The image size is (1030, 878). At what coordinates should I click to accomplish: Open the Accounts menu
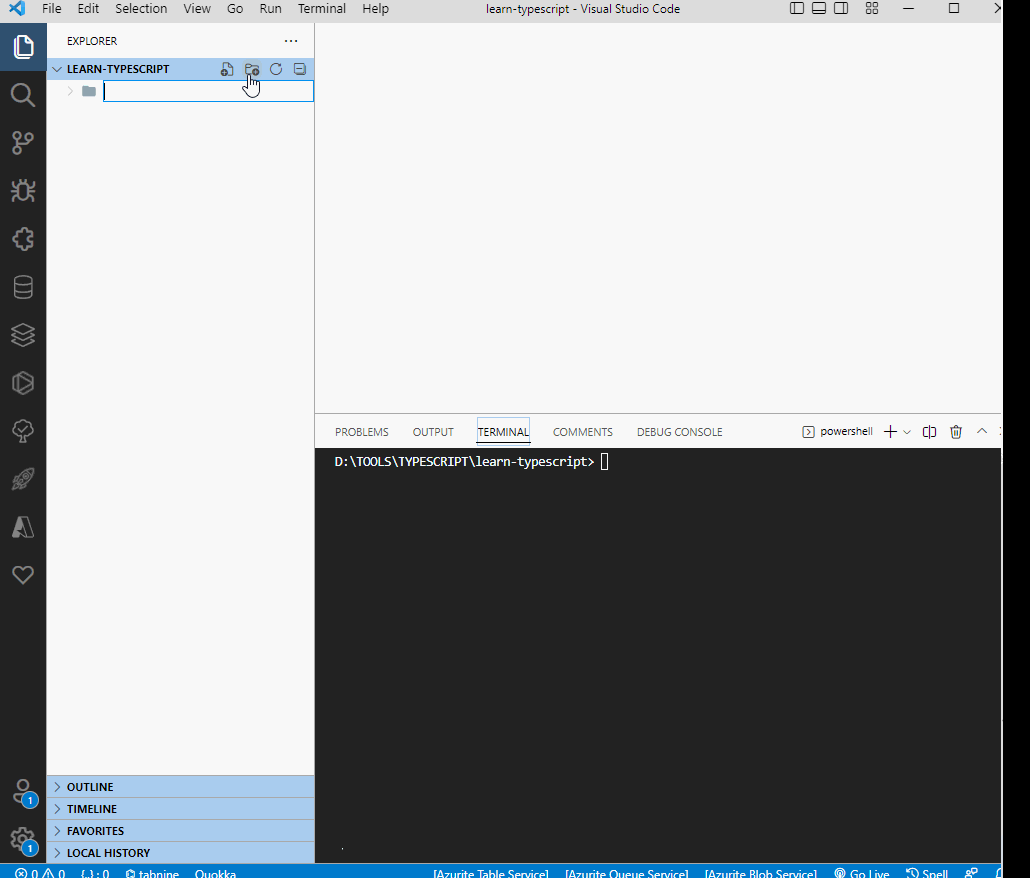pos(23,793)
